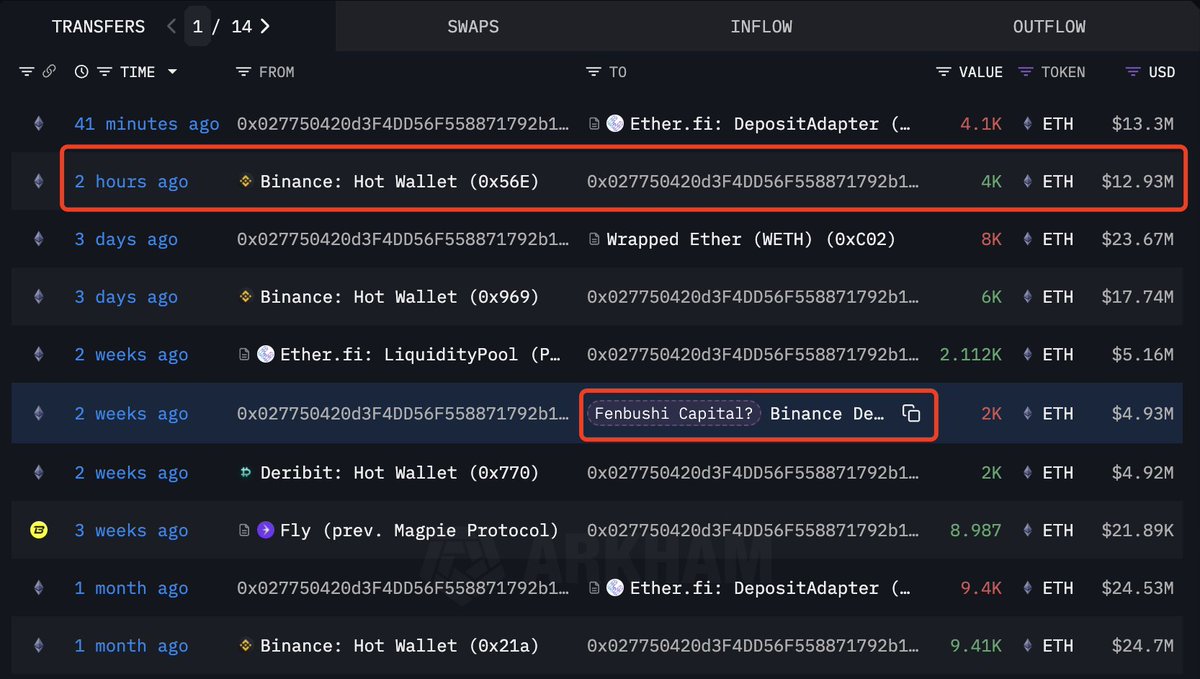Click the $4.92M USD amount
1200x679 pixels.
pos(1142,472)
